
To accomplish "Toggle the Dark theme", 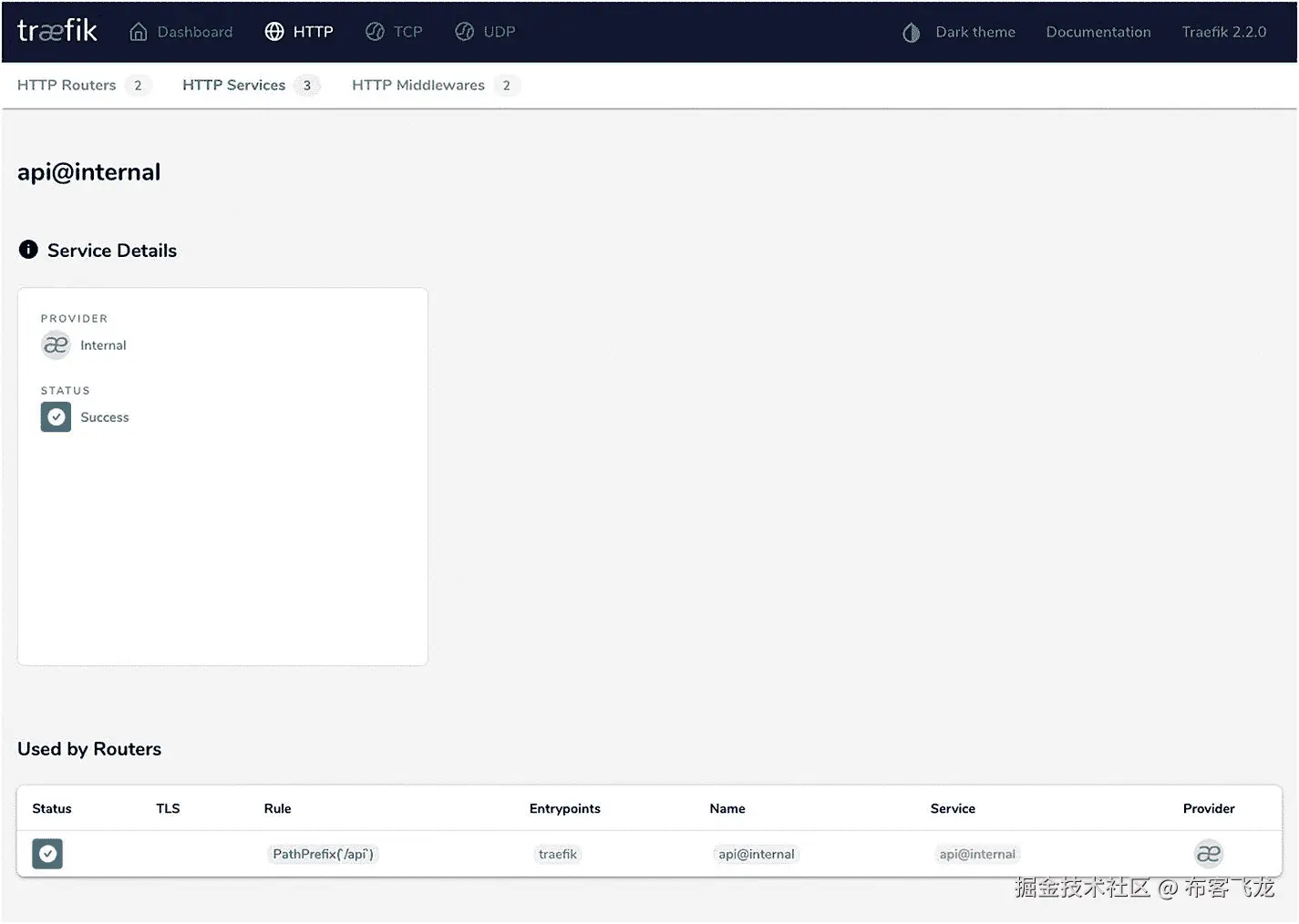I will pos(959,32).
